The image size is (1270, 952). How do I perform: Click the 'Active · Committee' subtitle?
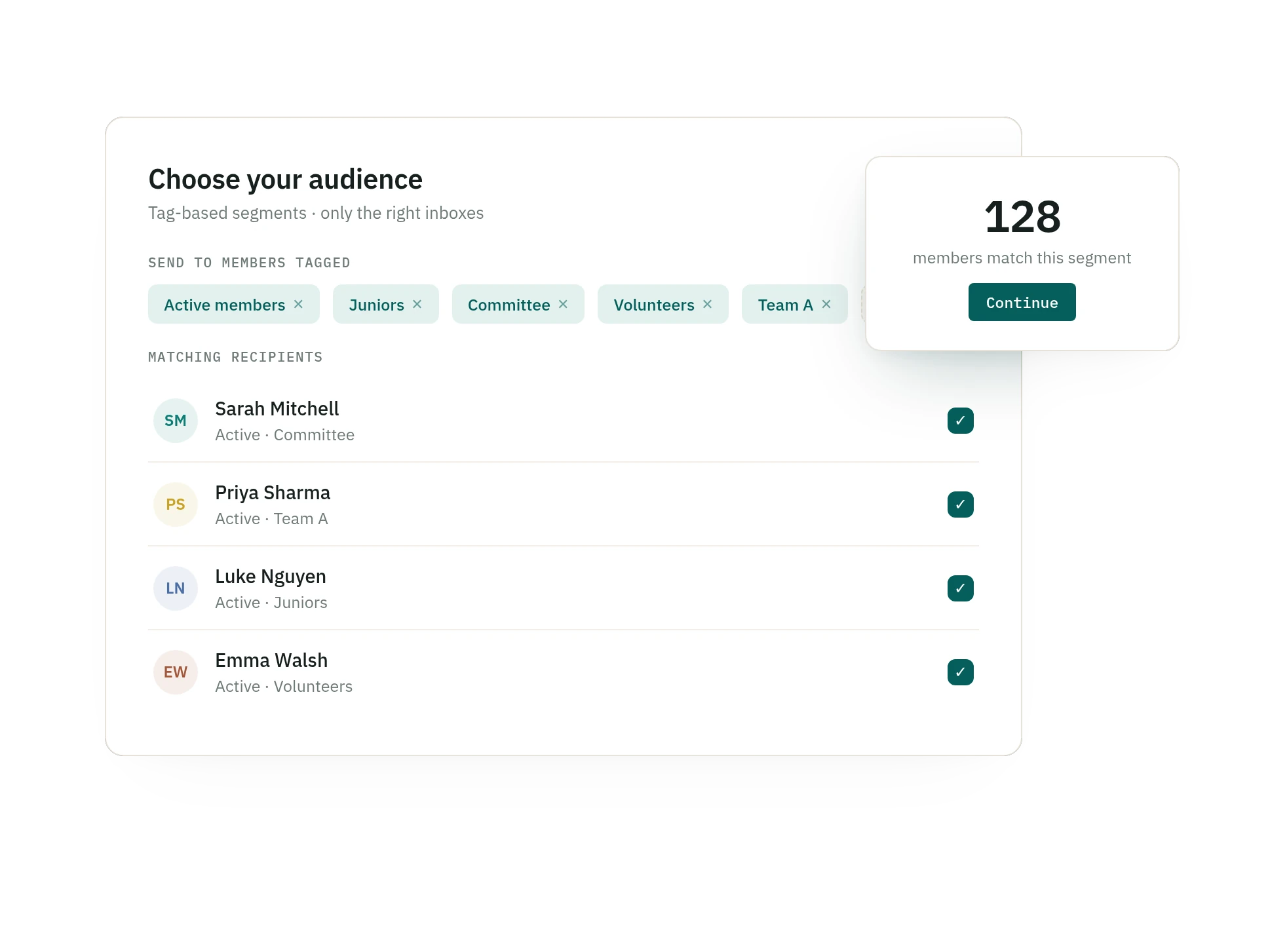(x=284, y=435)
